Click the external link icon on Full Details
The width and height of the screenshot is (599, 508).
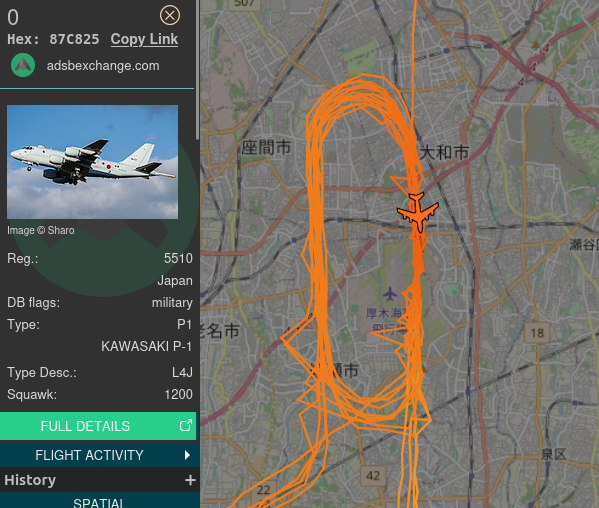coord(186,425)
